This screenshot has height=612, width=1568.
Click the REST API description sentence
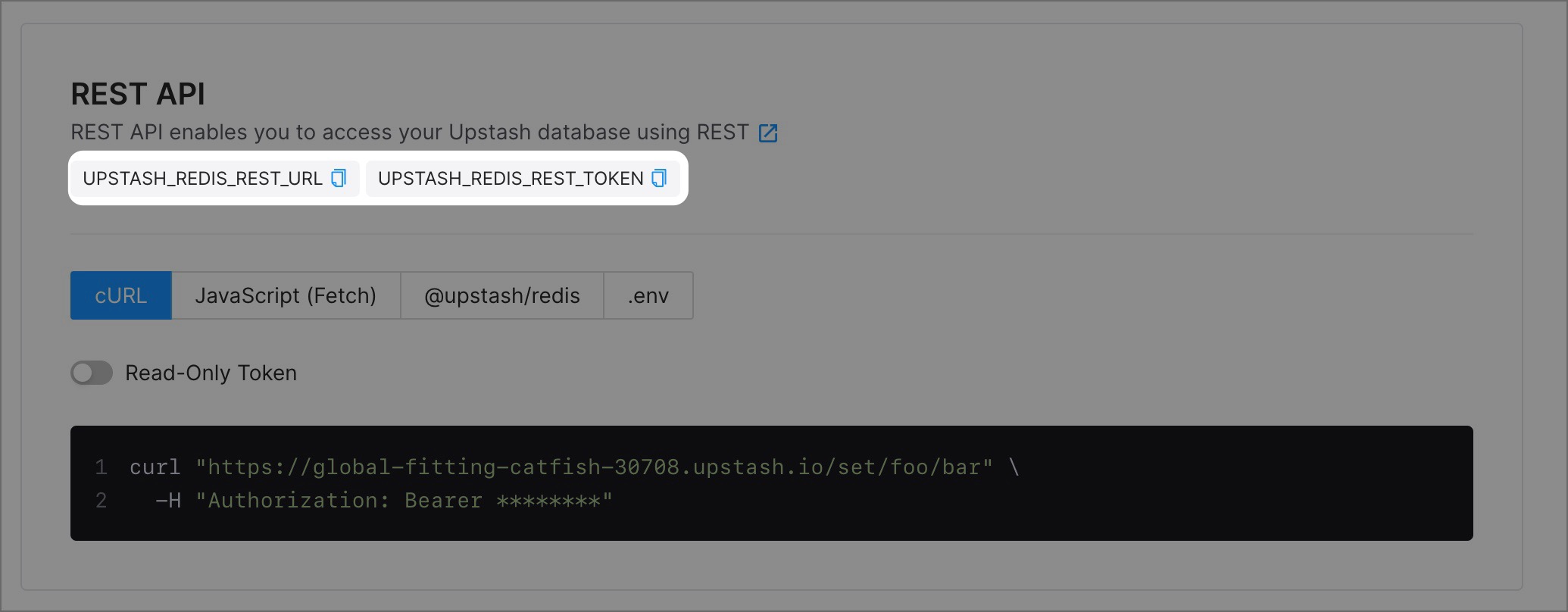pos(410,133)
